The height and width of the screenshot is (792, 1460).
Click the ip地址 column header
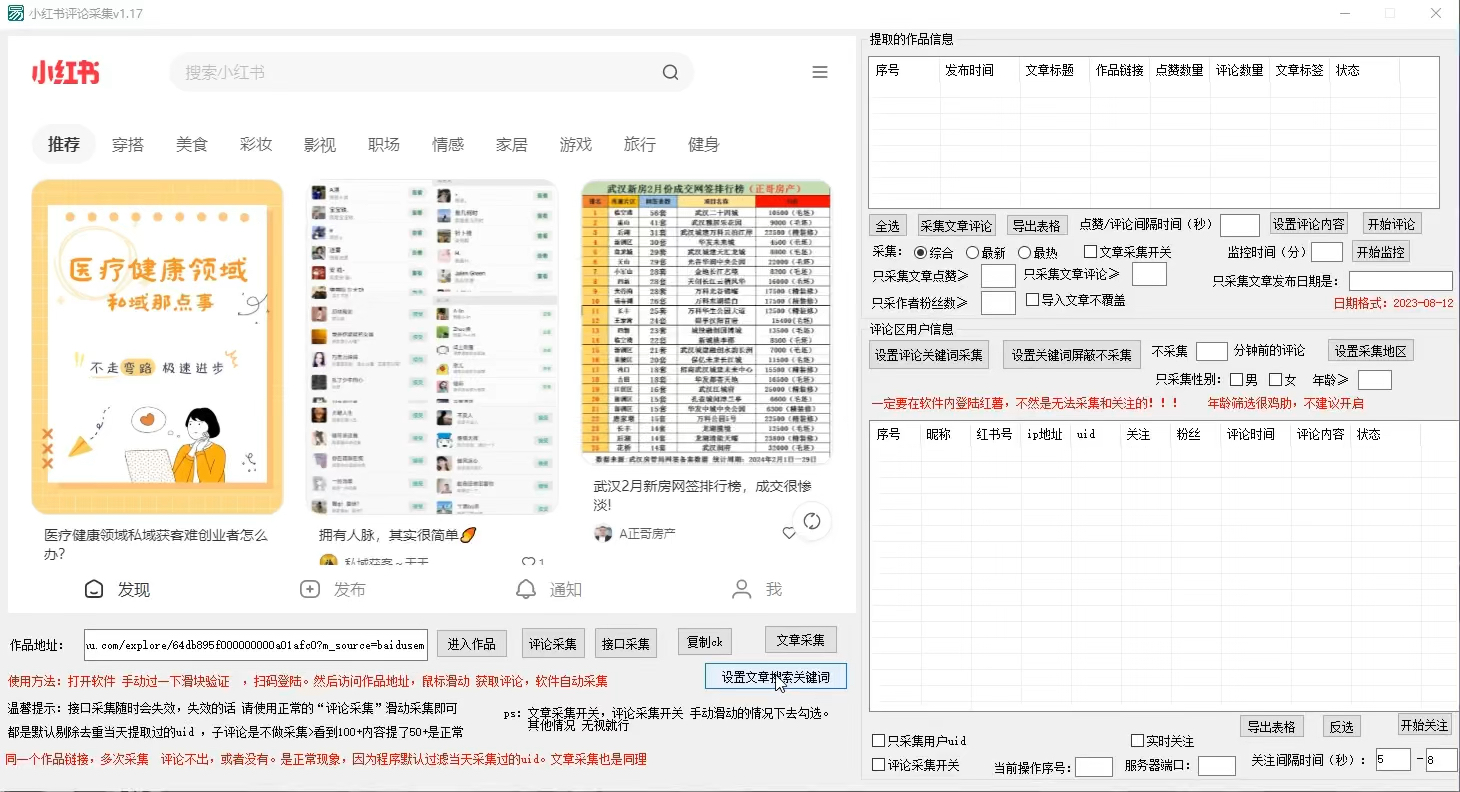point(1044,434)
